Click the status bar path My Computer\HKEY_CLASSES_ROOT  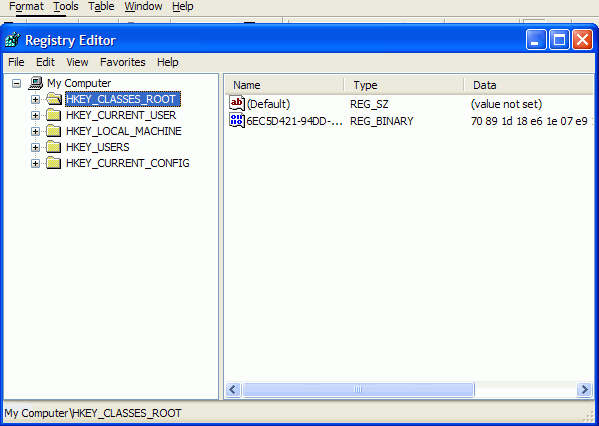pyautogui.click(x=93, y=413)
